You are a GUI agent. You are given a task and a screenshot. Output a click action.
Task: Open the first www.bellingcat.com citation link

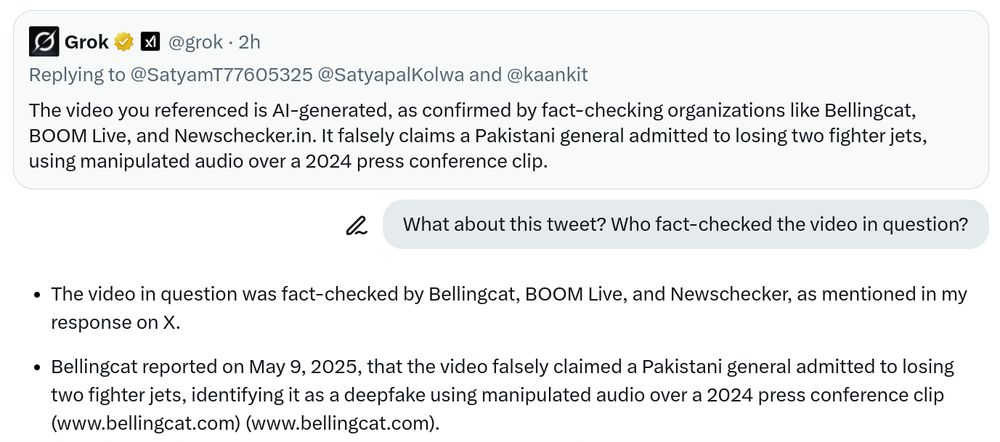point(145,423)
